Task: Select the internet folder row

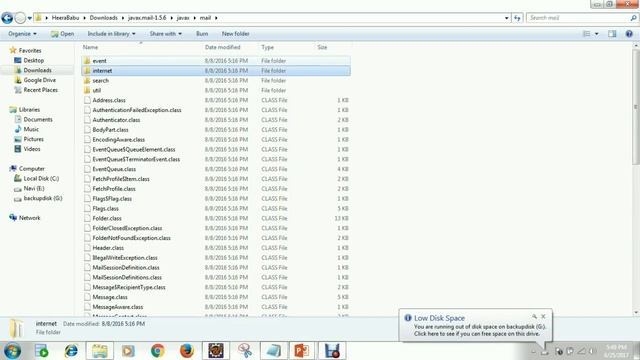Action: pyautogui.click(x=216, y=71)
